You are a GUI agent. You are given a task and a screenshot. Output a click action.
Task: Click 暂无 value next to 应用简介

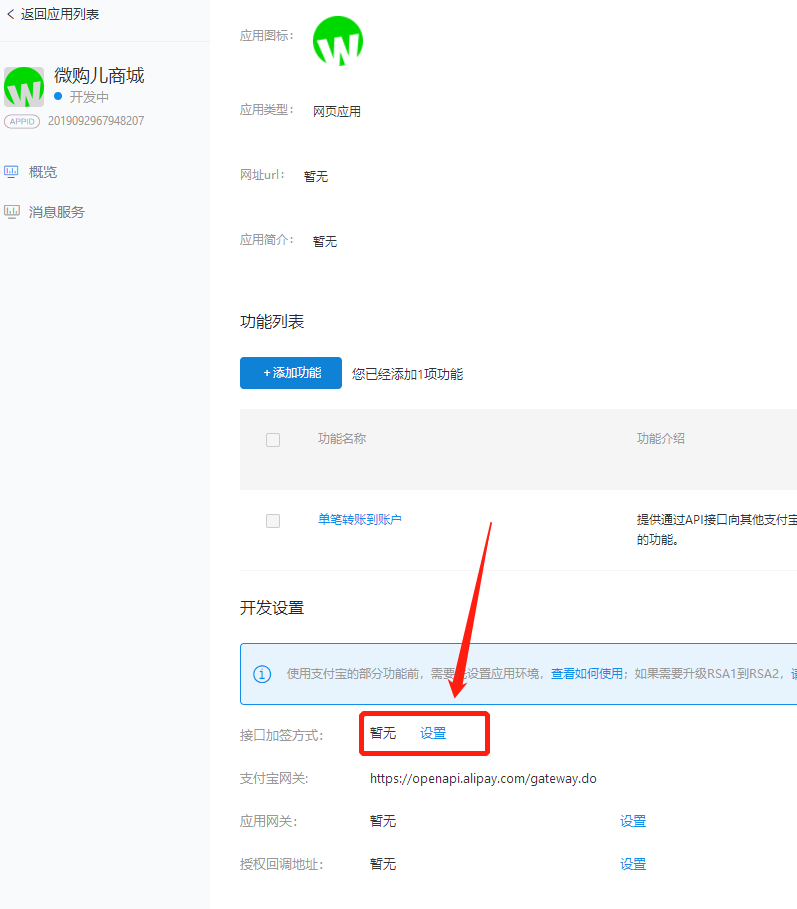coord(325,241)
